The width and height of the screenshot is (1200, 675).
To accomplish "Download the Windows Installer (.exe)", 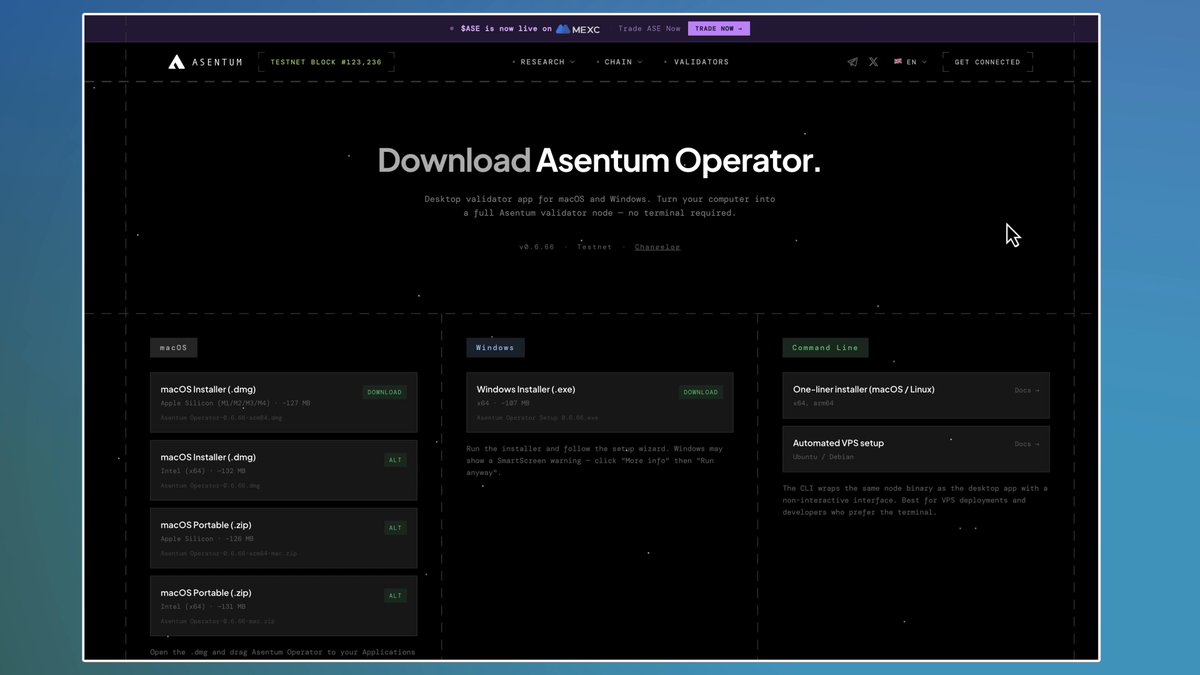I will pyautogui.click(x=701, y=392).
